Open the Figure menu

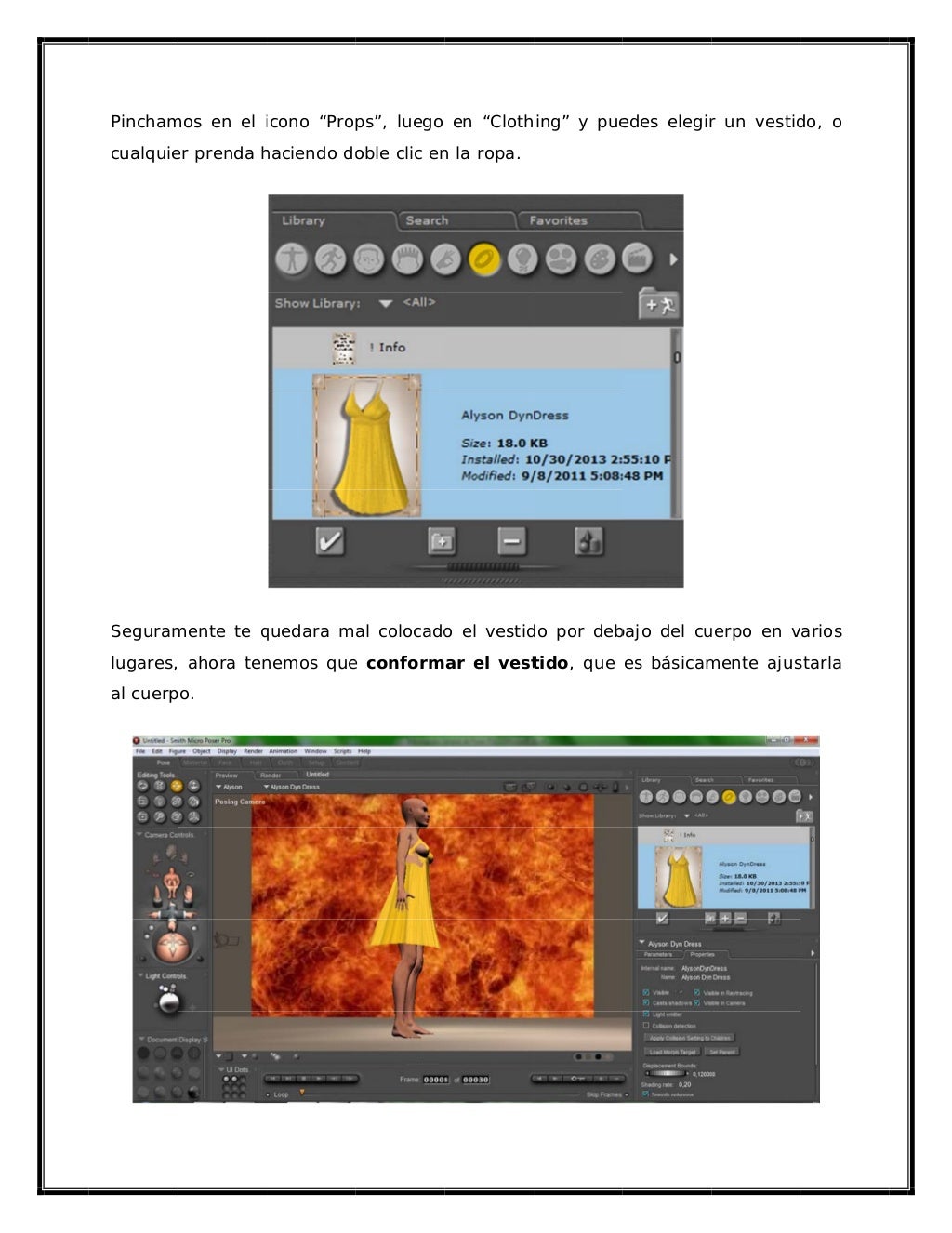(177, 751)
